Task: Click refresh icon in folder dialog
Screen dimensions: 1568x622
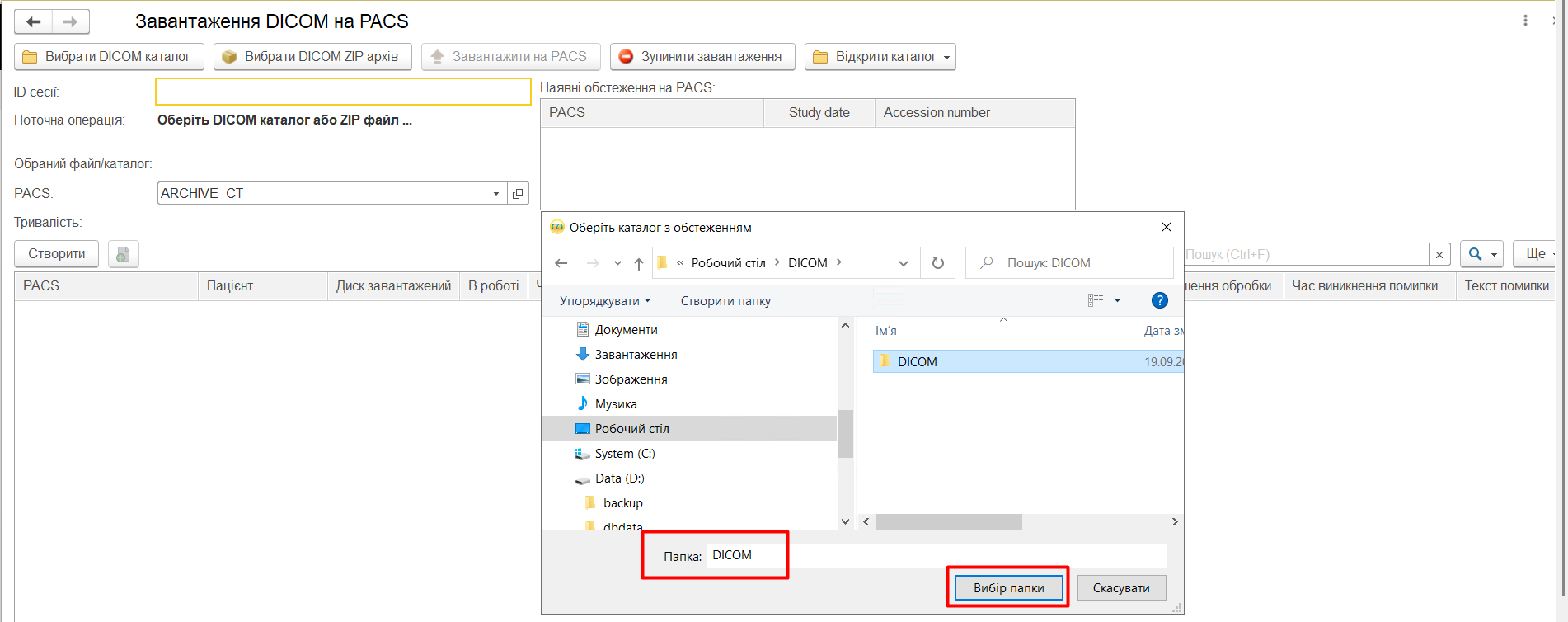Action: coord(937,263)
